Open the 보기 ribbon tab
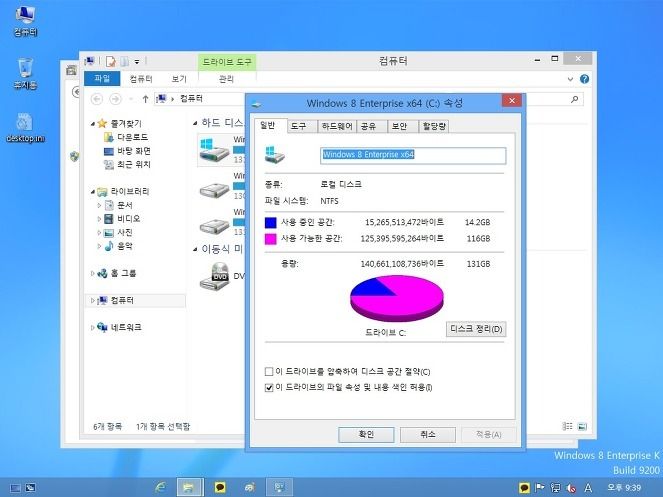 [x=179, y=79]
